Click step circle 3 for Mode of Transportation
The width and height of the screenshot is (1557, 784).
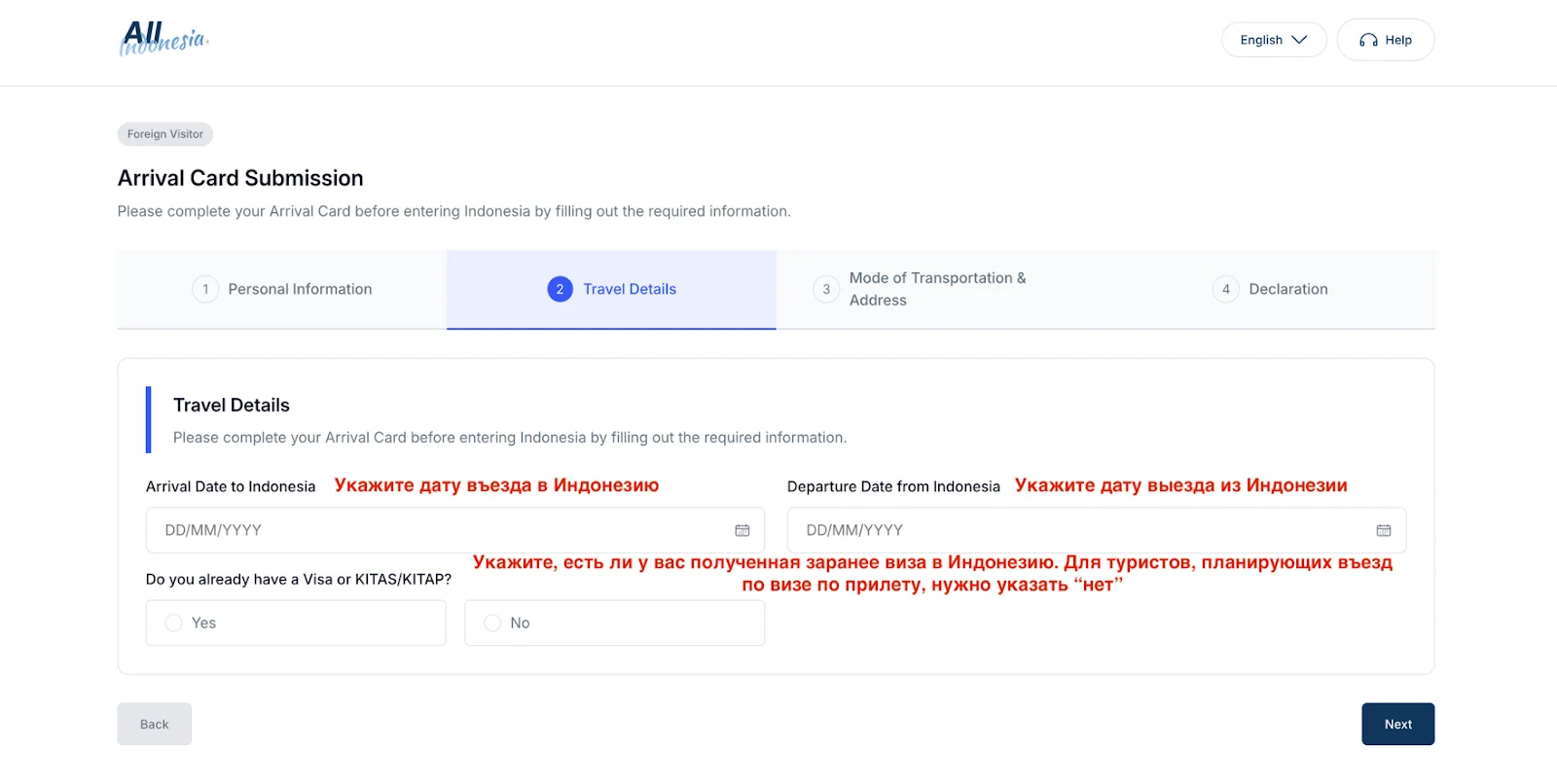coord(824,289)
